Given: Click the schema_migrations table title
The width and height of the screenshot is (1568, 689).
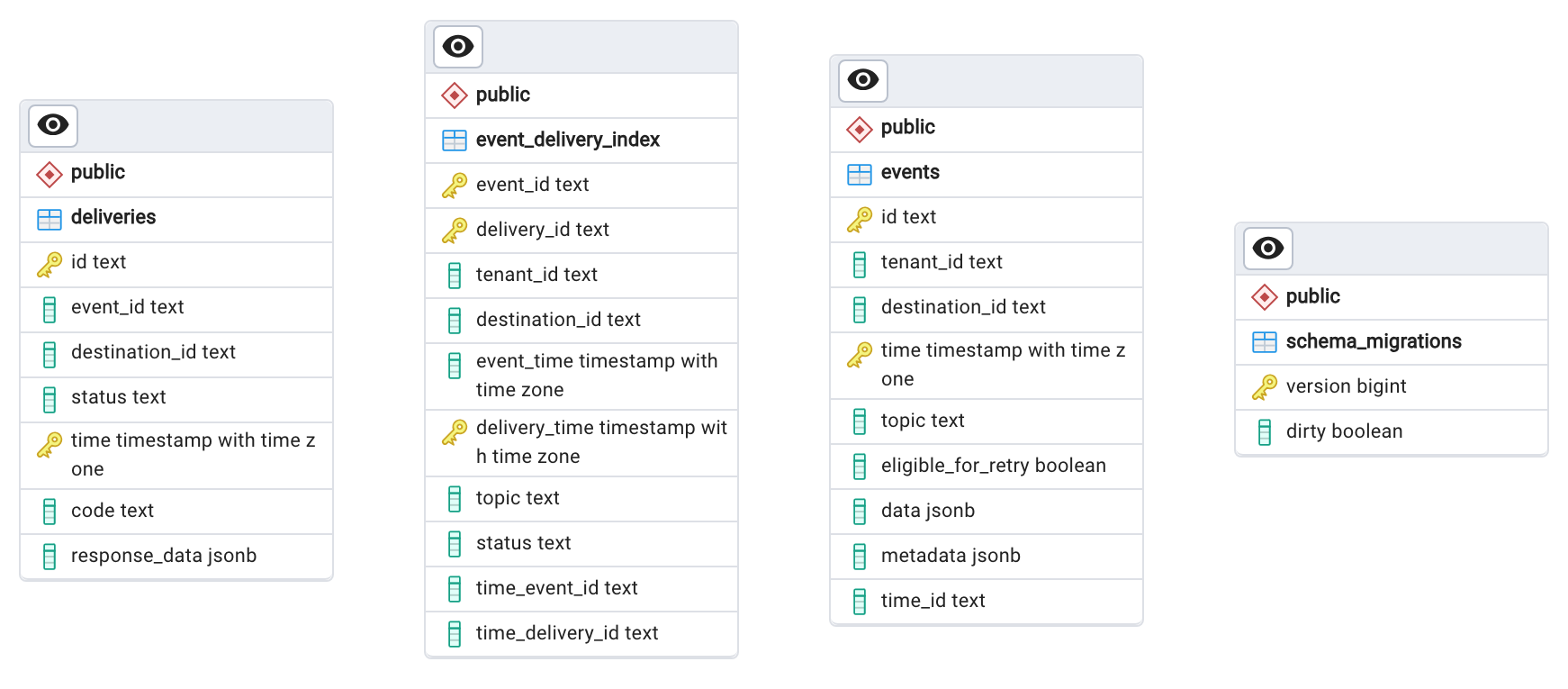Looking at the screenshot, I should pyautogui.click(x=1373, y=342).
